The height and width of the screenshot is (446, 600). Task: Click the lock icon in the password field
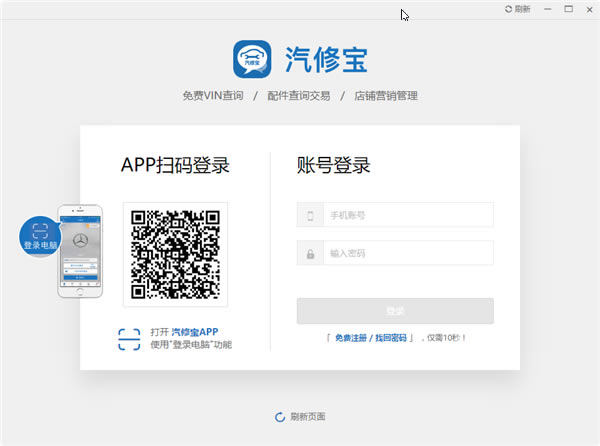point(310,253)
